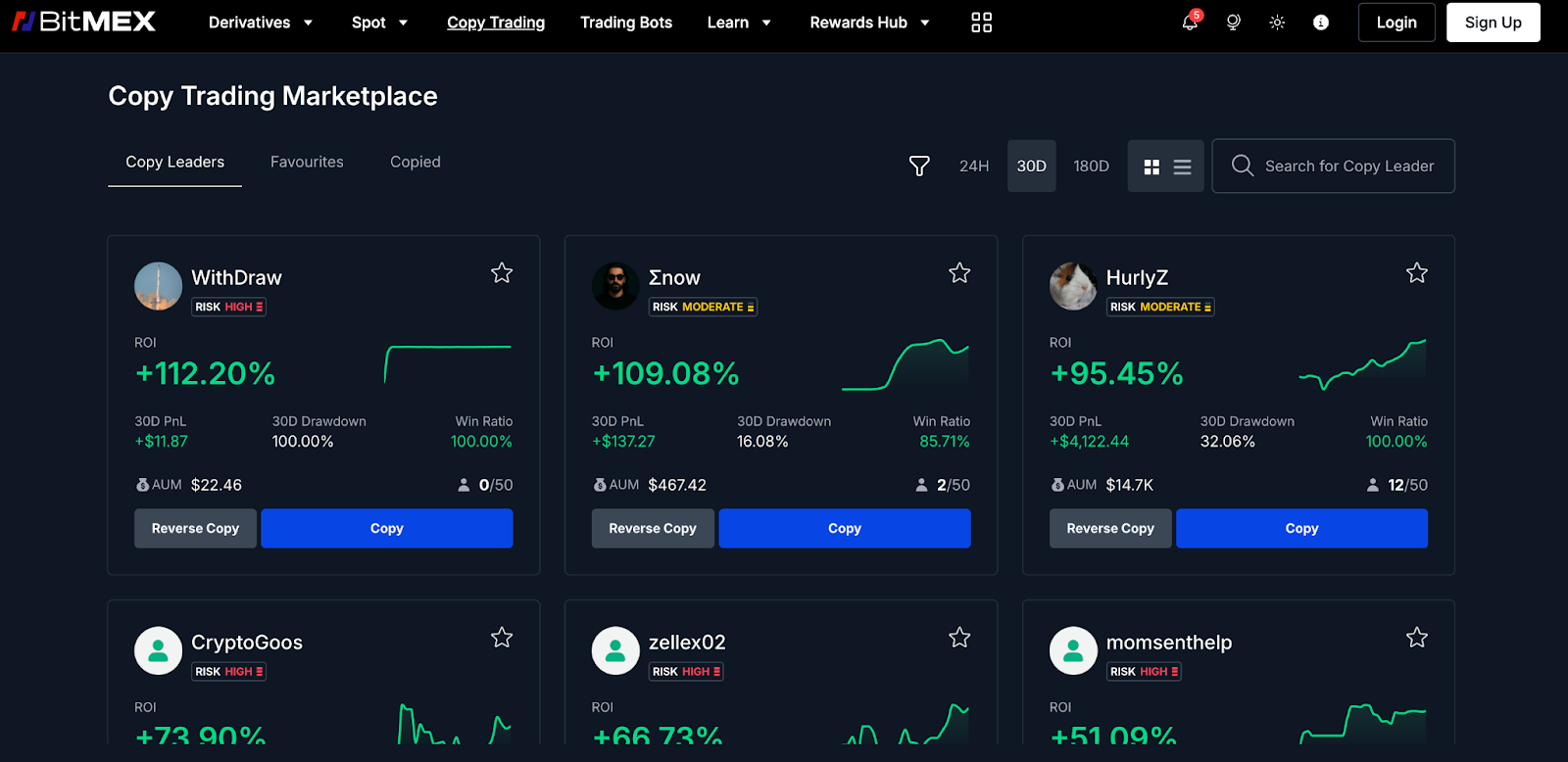Open Σnow profile avatar
Image resolution: width=1568 pixels, height=762 pixels.
[615, 286]
